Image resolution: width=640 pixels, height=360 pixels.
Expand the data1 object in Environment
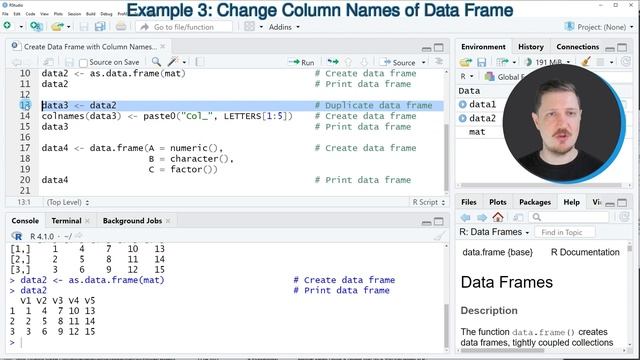[462, 104]
